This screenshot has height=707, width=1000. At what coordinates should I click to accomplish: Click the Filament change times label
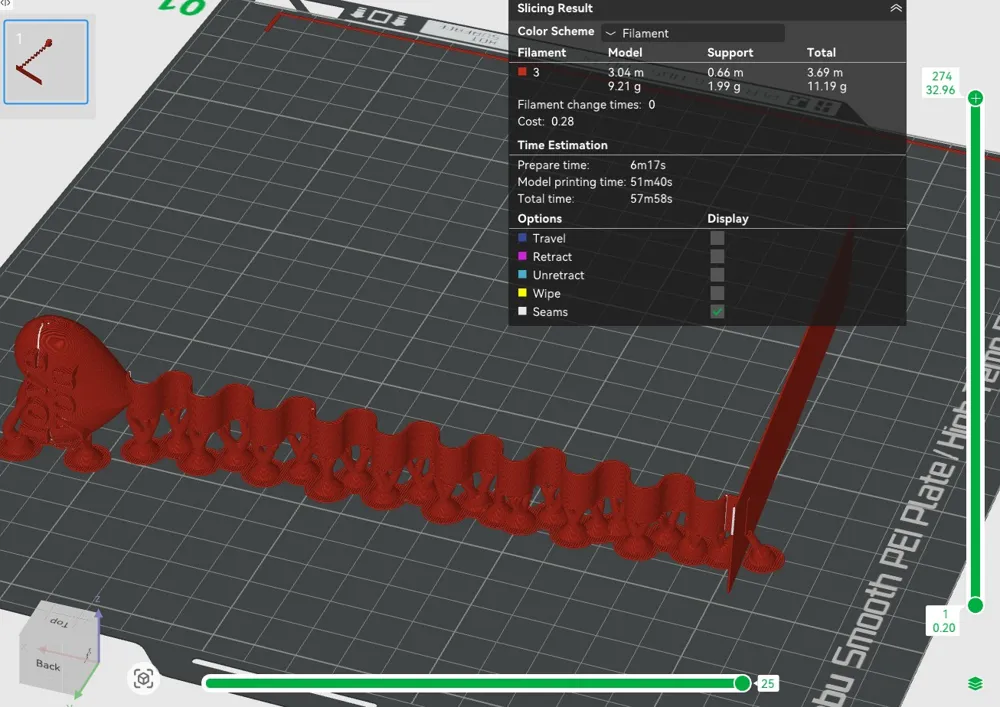coord(579,105)
